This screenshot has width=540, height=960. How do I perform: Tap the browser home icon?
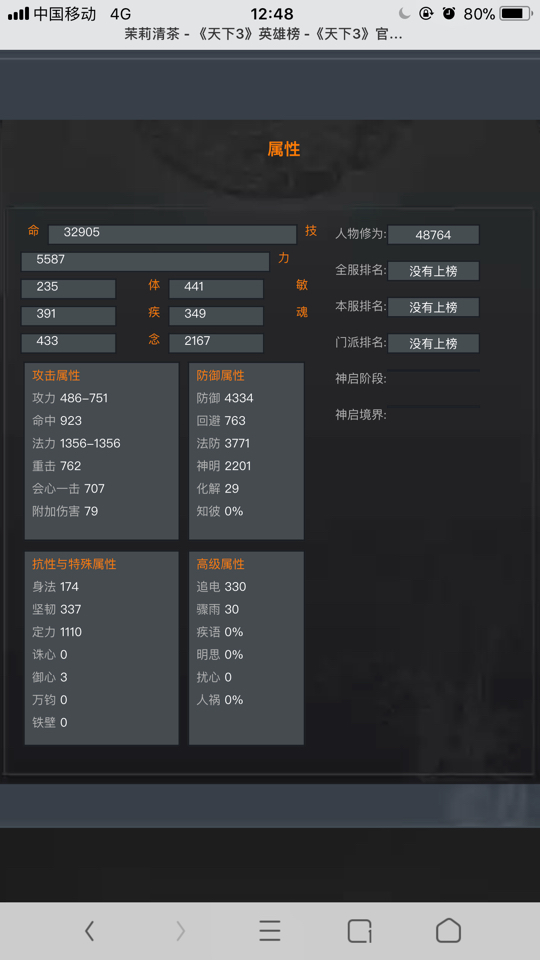pyautogui.click(x=448, y=931)
